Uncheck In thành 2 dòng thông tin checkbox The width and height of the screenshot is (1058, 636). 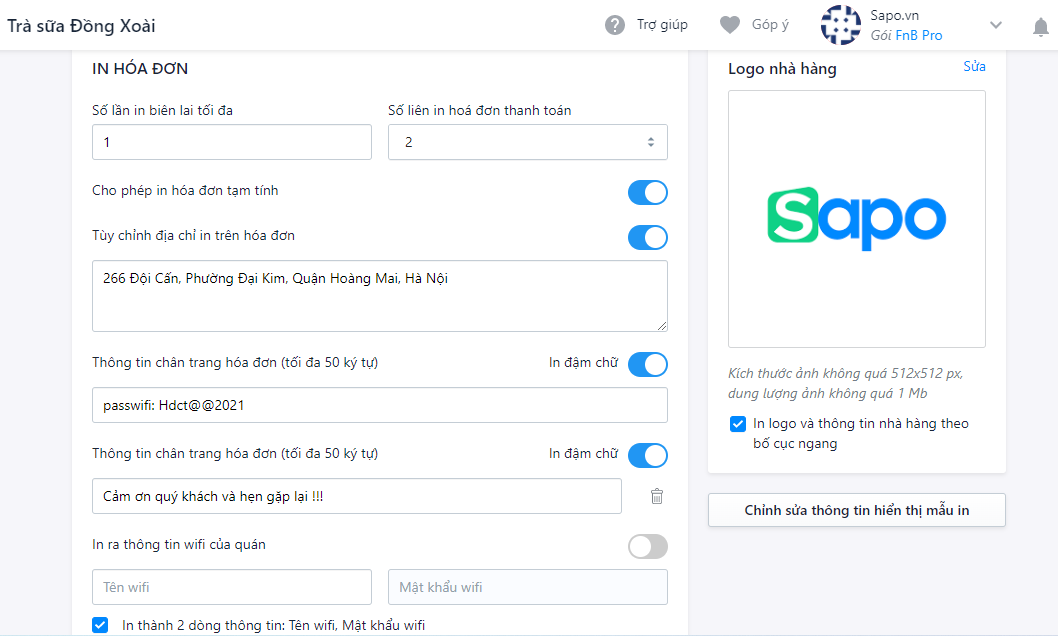tap(100, 625)
